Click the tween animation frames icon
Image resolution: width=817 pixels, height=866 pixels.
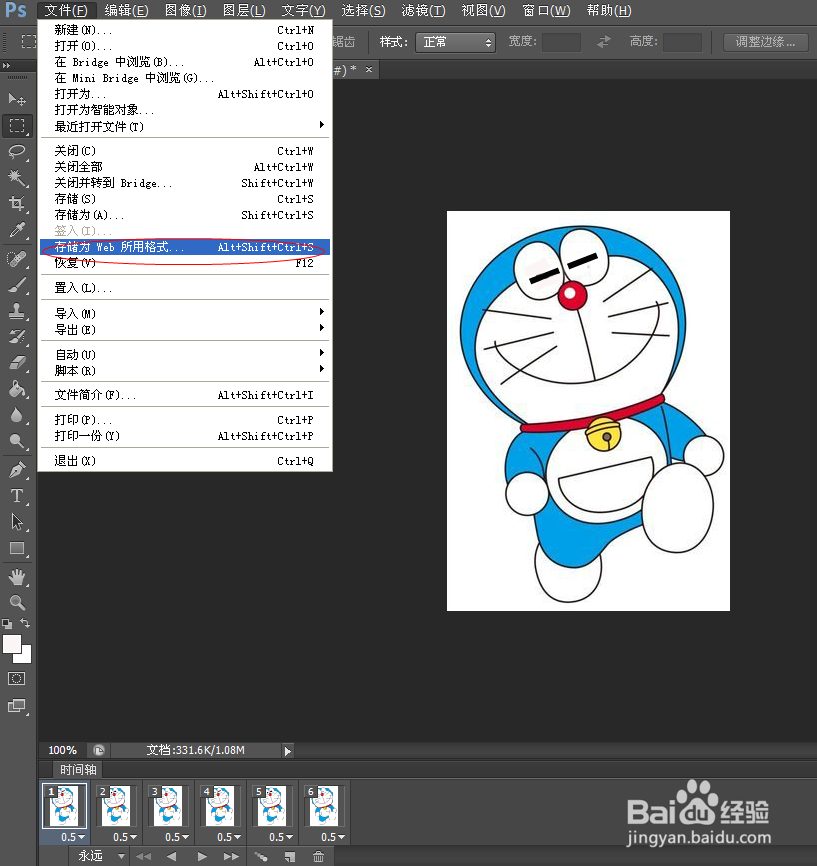(x=261, y=857)
